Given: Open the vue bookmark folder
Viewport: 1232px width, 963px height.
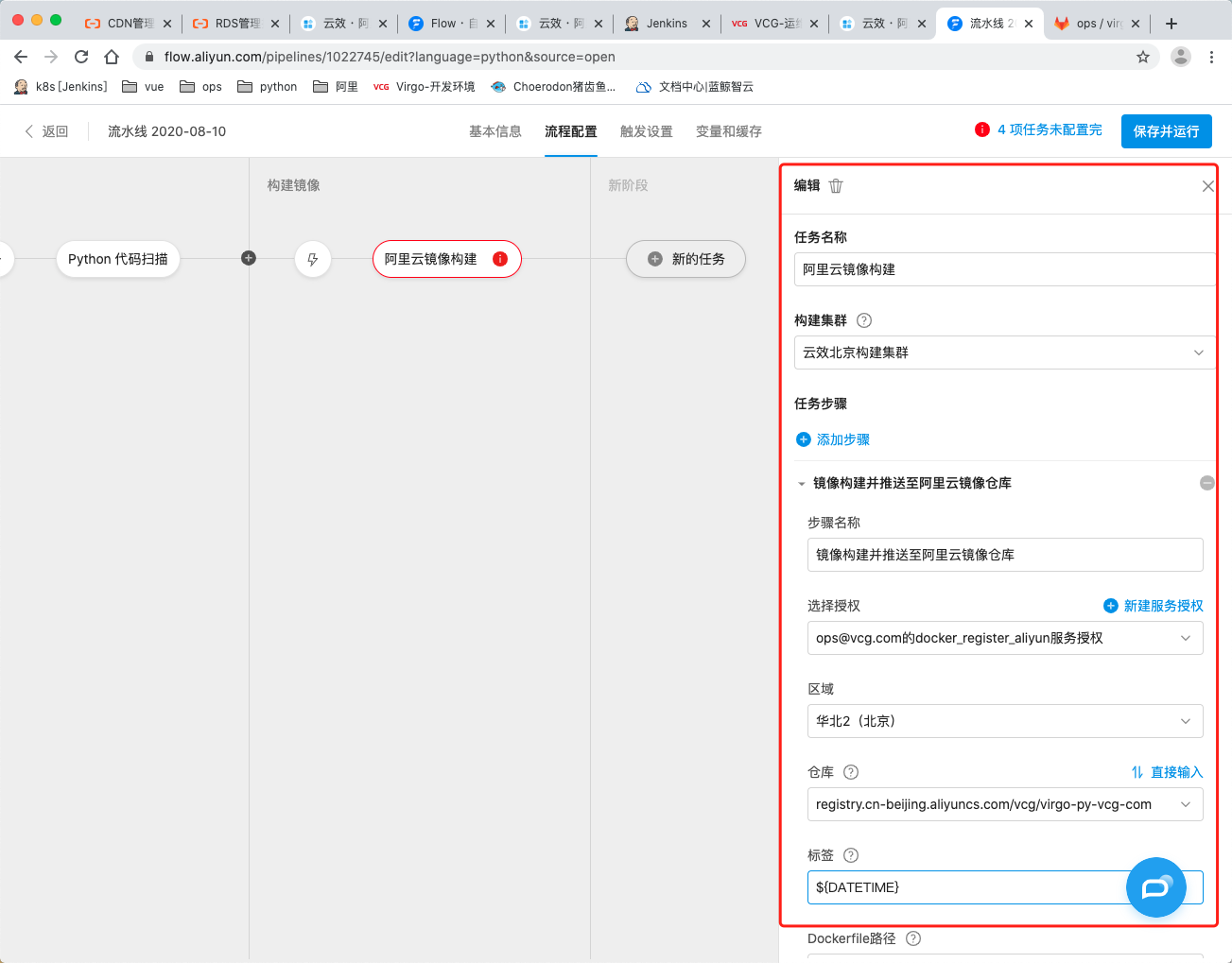Looking at the screenshot, I should (x=143, y=87).
